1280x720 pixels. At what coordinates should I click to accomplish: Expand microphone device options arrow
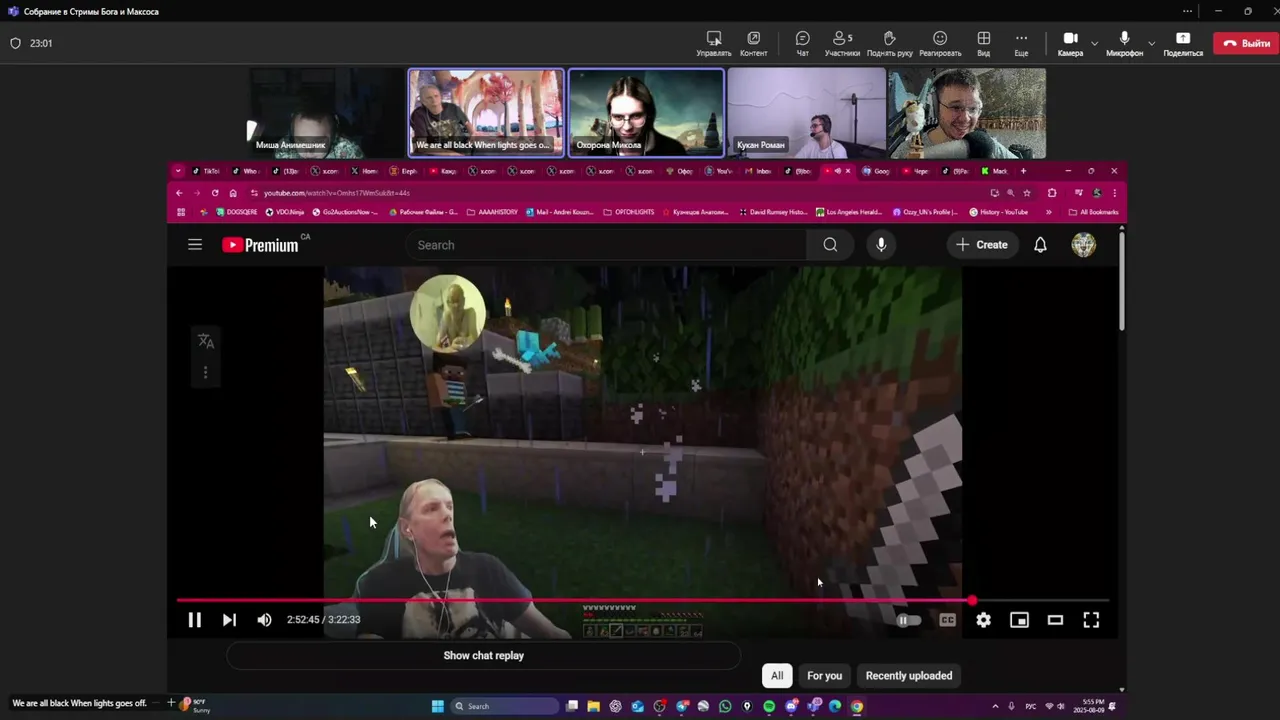pyautogui.click(x=1151, y=43)
